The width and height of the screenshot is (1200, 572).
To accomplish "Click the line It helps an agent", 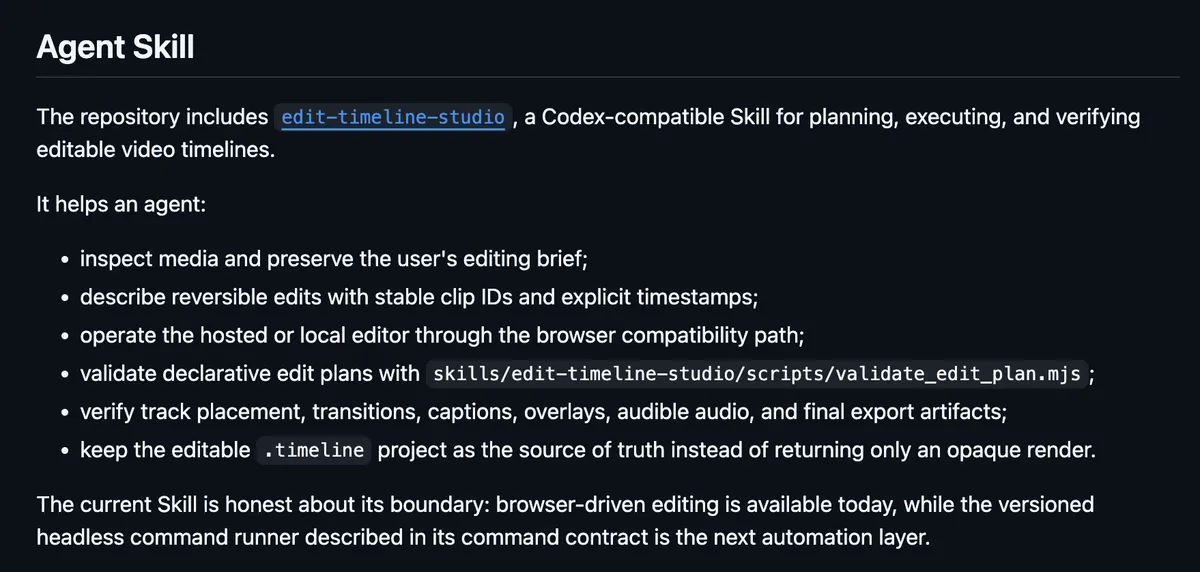I will (121, 204).
